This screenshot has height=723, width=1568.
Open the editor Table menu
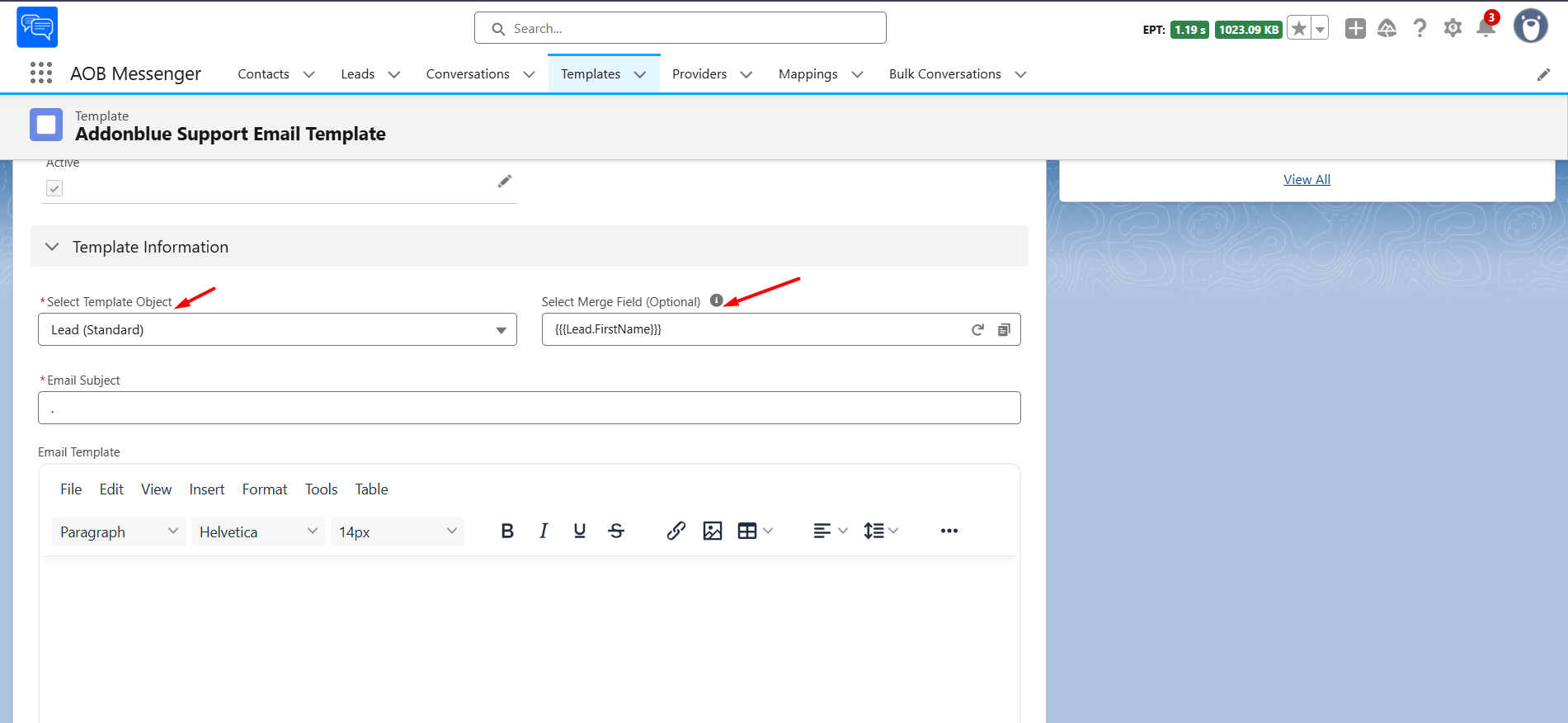pyautogui.click(x=371, y=489)
